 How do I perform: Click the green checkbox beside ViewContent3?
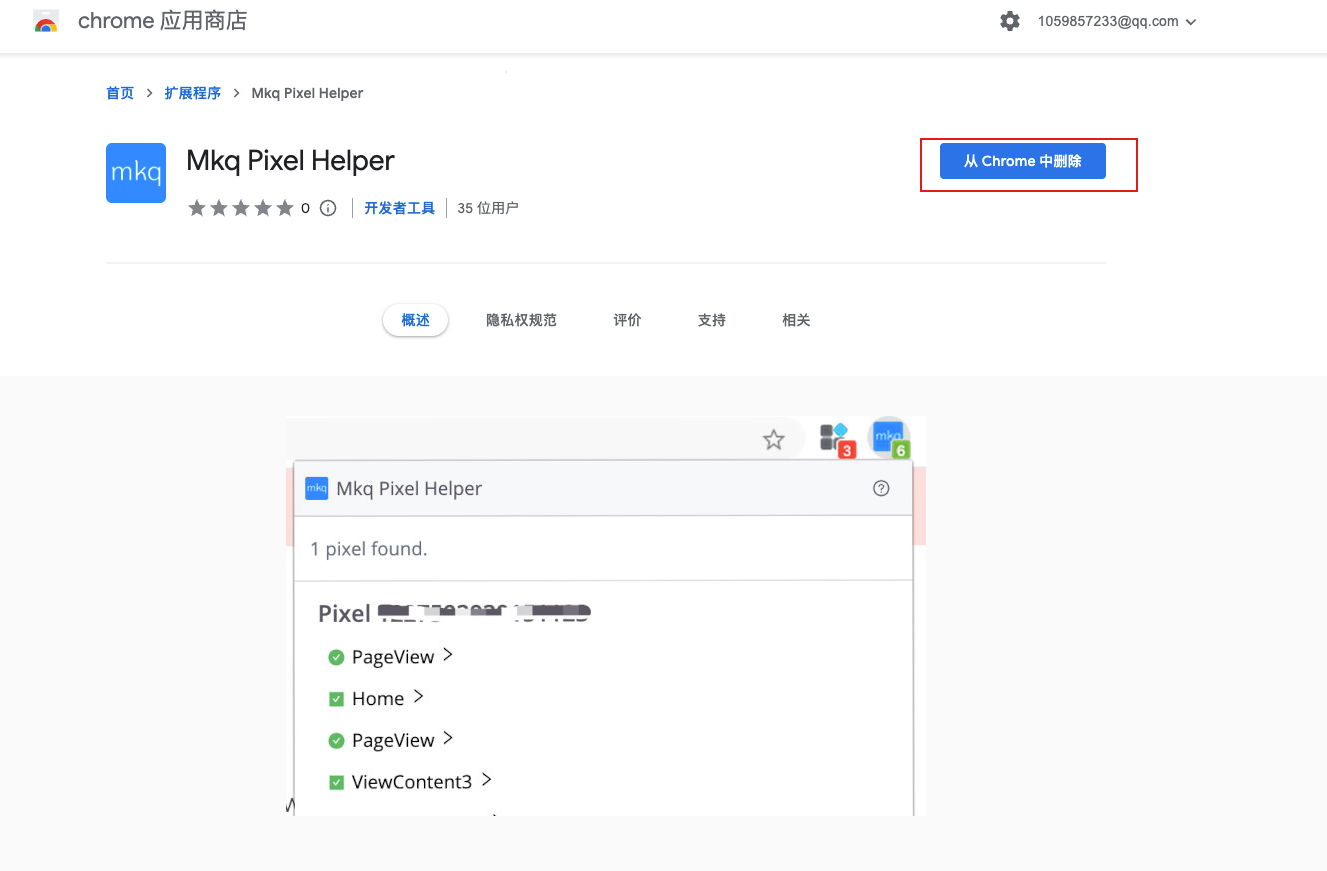coord(336,782)
